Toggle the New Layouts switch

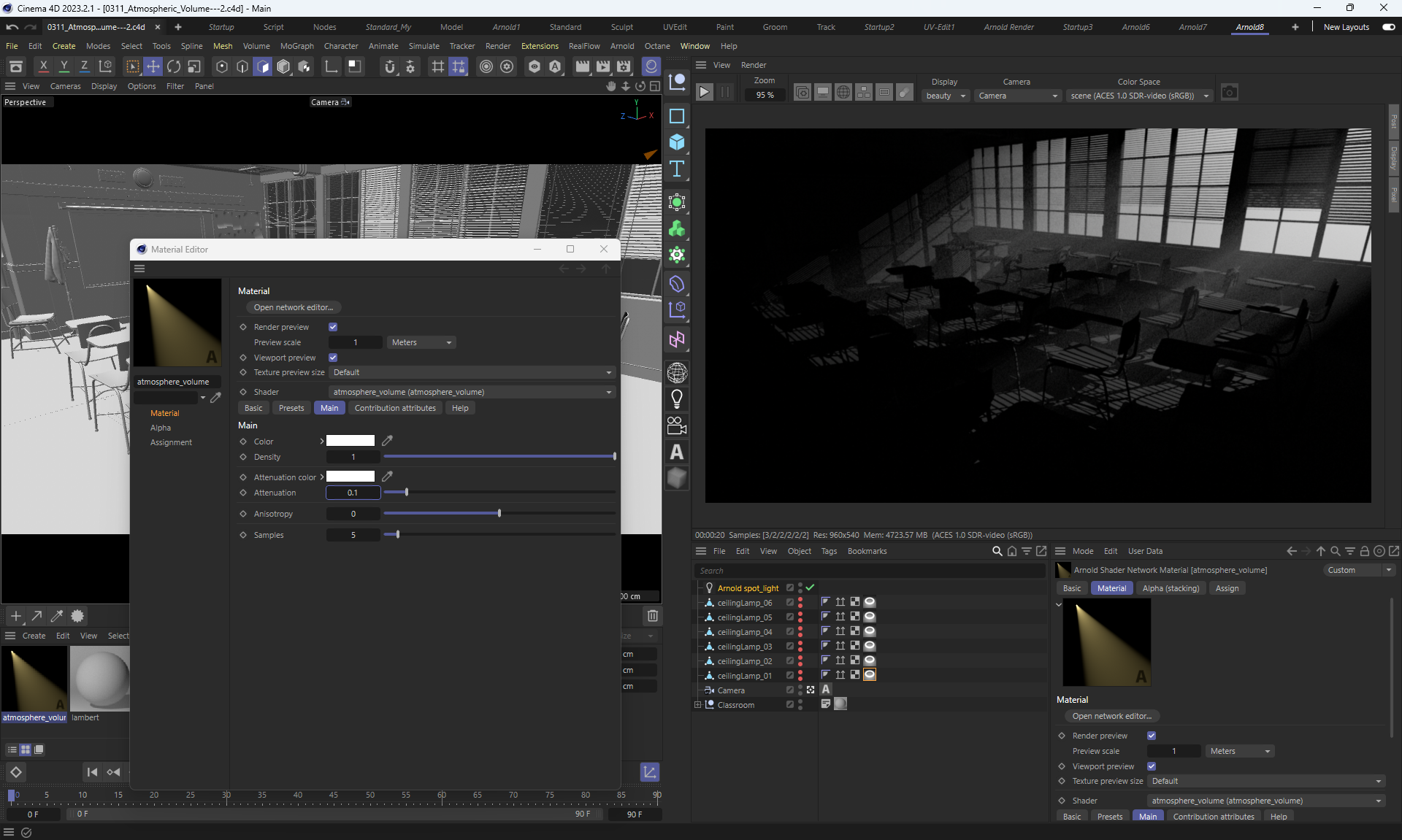tap(1388, 27)
